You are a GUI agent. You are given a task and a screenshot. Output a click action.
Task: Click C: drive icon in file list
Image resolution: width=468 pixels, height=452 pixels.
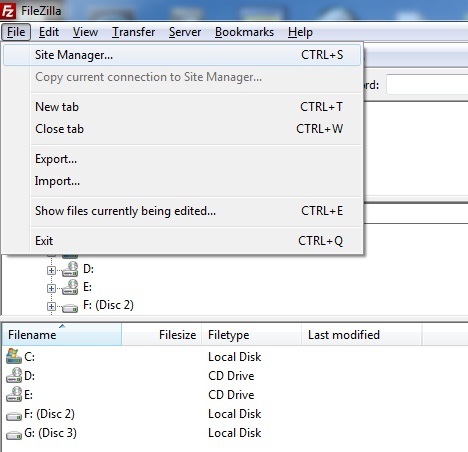point(14,356)
